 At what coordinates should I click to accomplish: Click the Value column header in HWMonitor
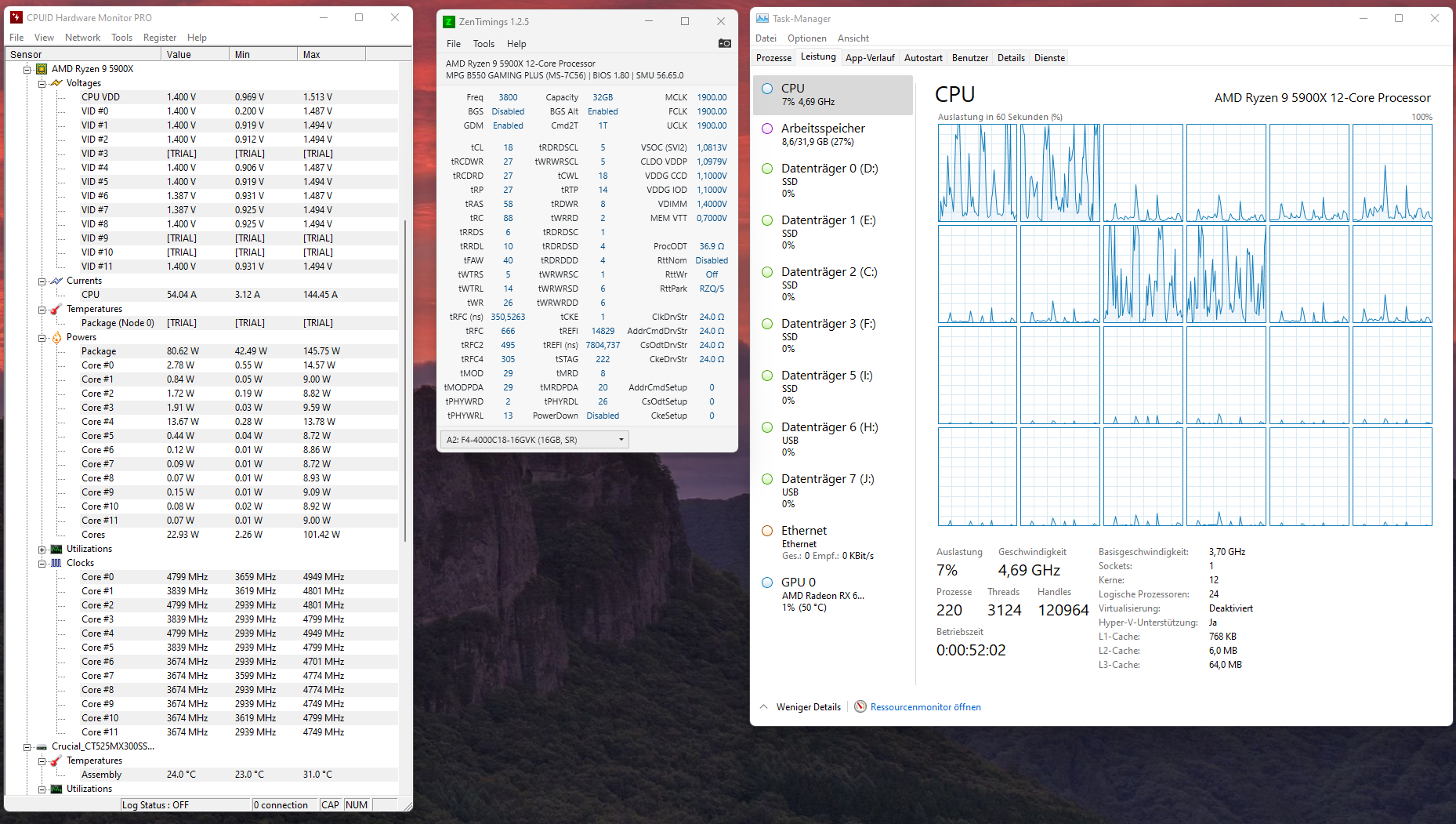coord(195,54)
